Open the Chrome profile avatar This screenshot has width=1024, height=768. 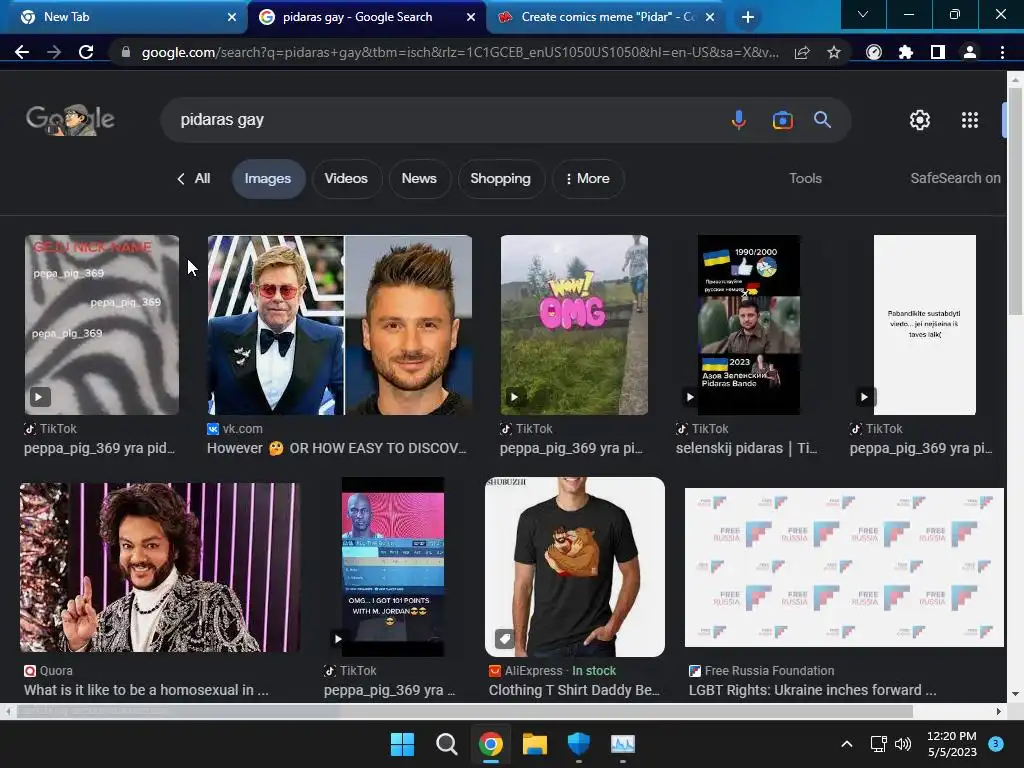pos(970,52)
